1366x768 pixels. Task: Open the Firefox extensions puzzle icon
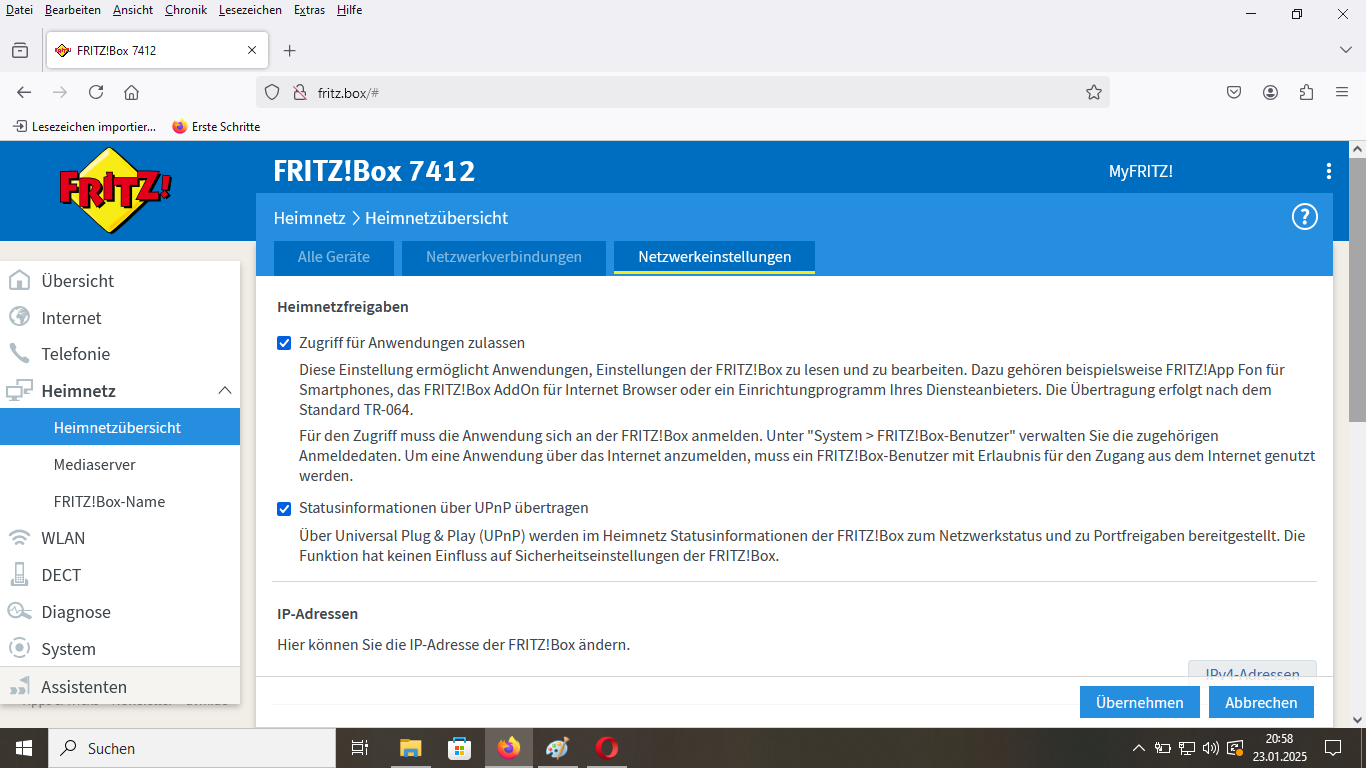[1306, 92]
